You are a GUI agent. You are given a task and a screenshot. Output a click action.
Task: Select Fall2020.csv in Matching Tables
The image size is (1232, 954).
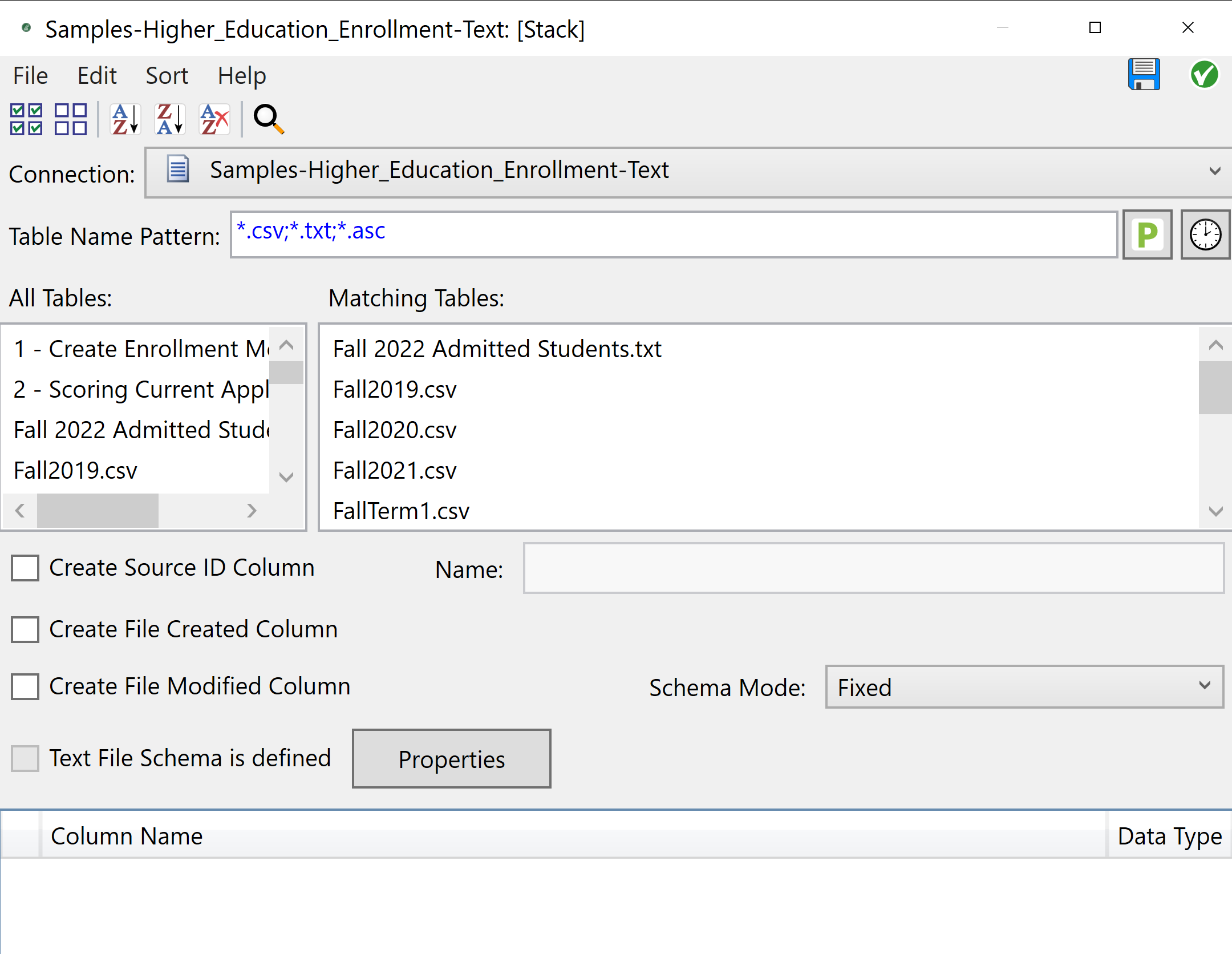[x=394, y=430]
